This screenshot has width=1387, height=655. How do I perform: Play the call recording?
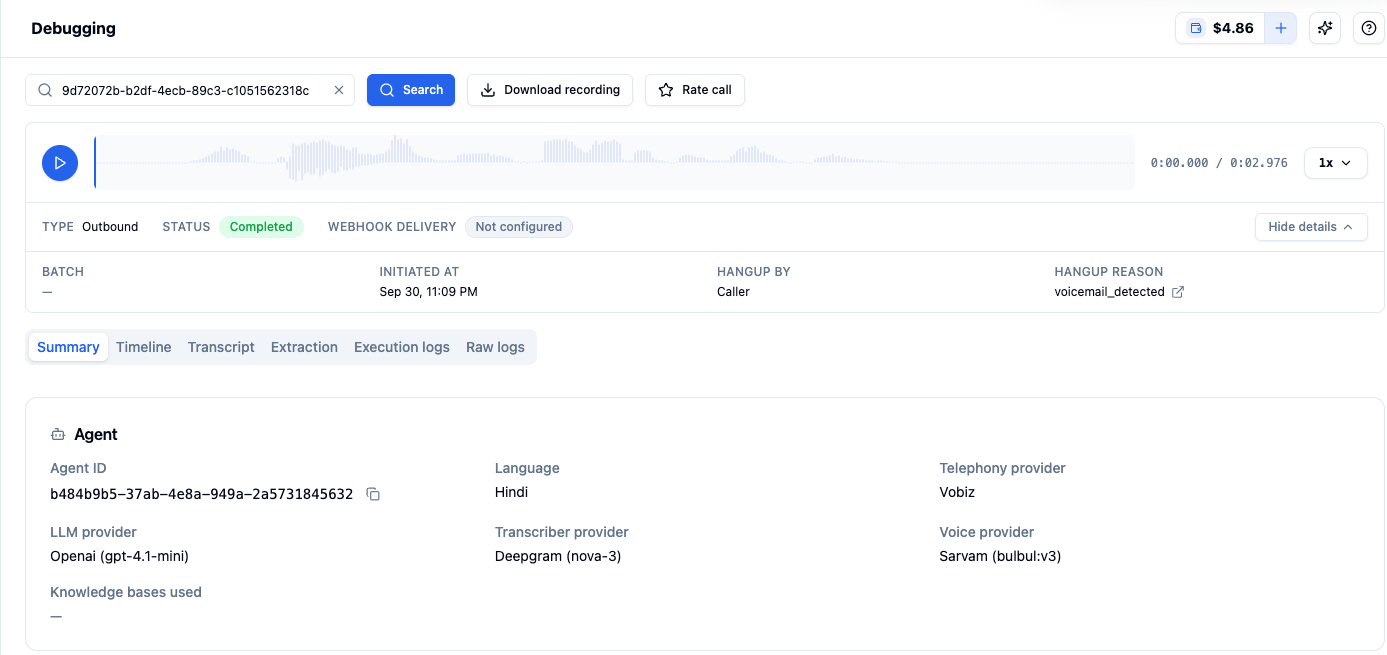pyautogui.click(x=60, y=162)
